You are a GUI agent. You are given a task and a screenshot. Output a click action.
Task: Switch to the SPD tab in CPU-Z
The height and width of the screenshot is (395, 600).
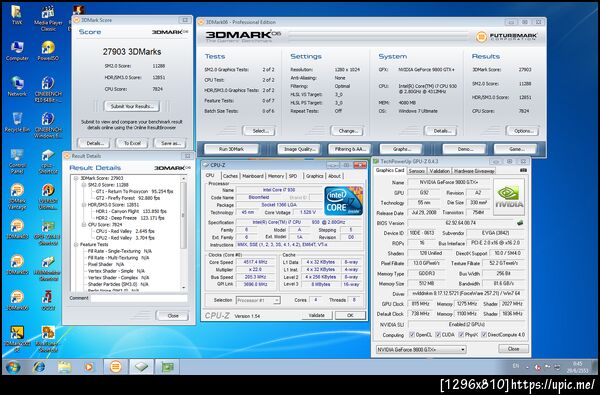(x=293, y=176)
